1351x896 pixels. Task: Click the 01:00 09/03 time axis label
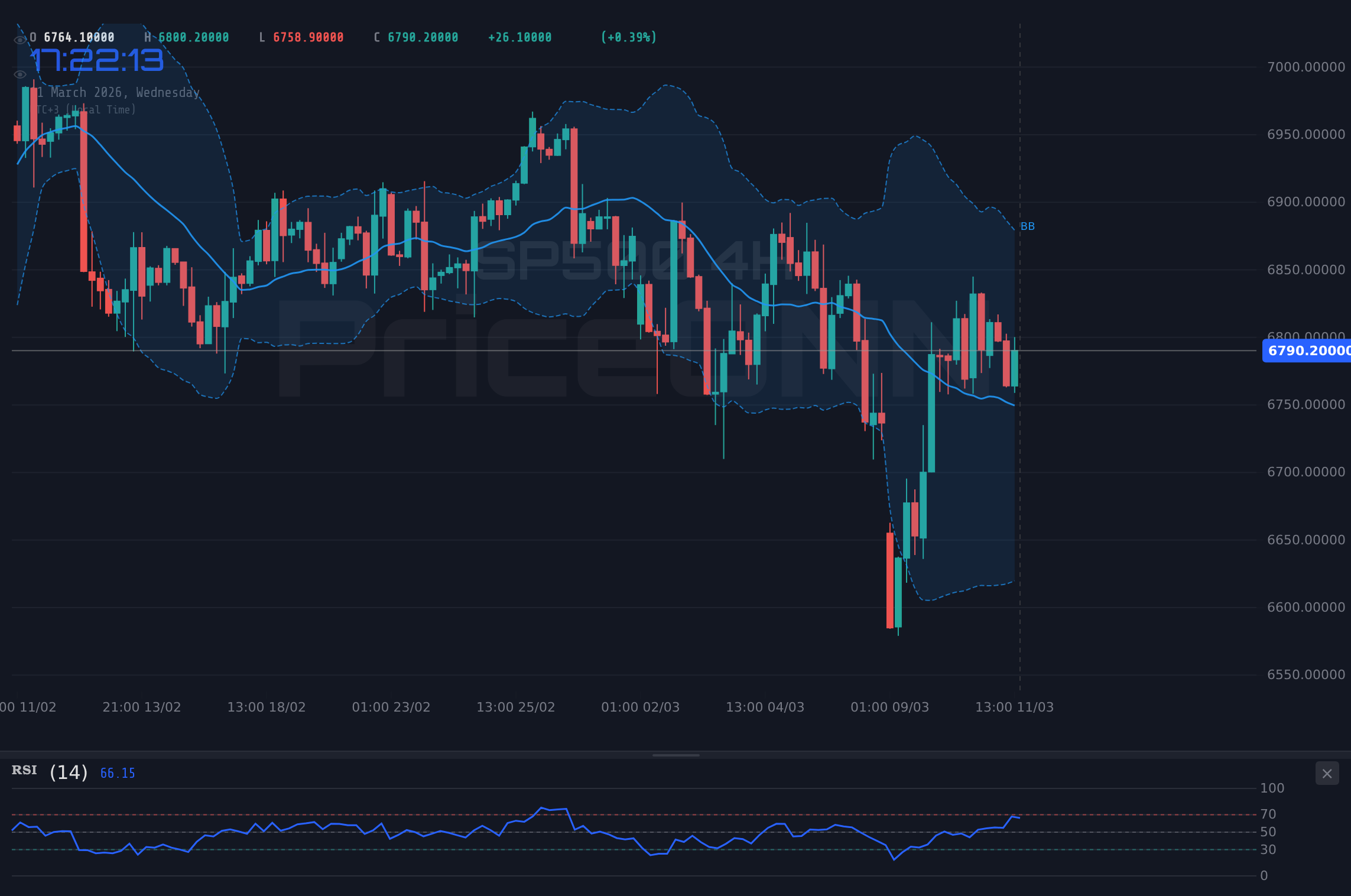coord(889,707)
